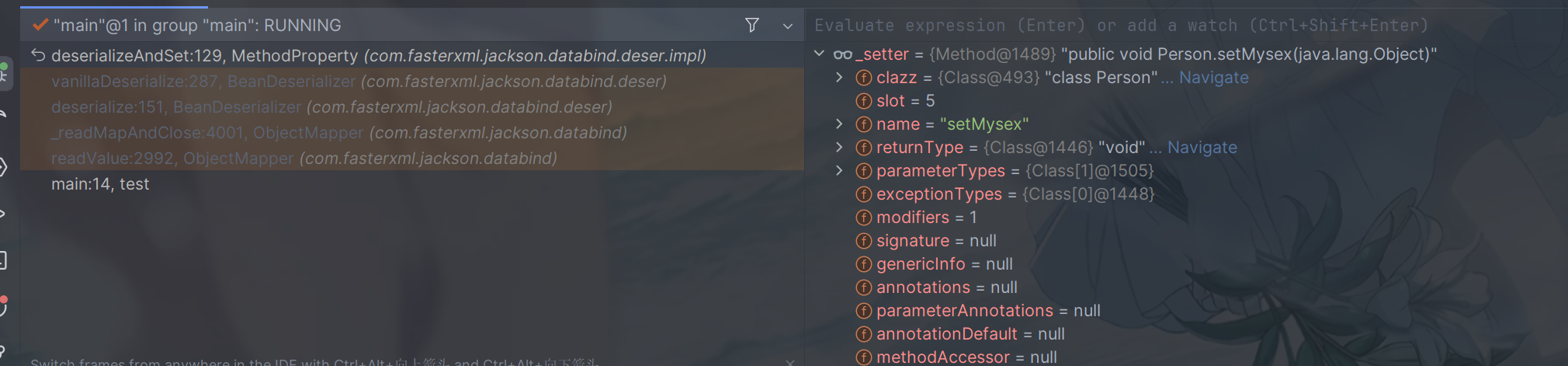Click the field icon beside slot

(x=863, y=101)
